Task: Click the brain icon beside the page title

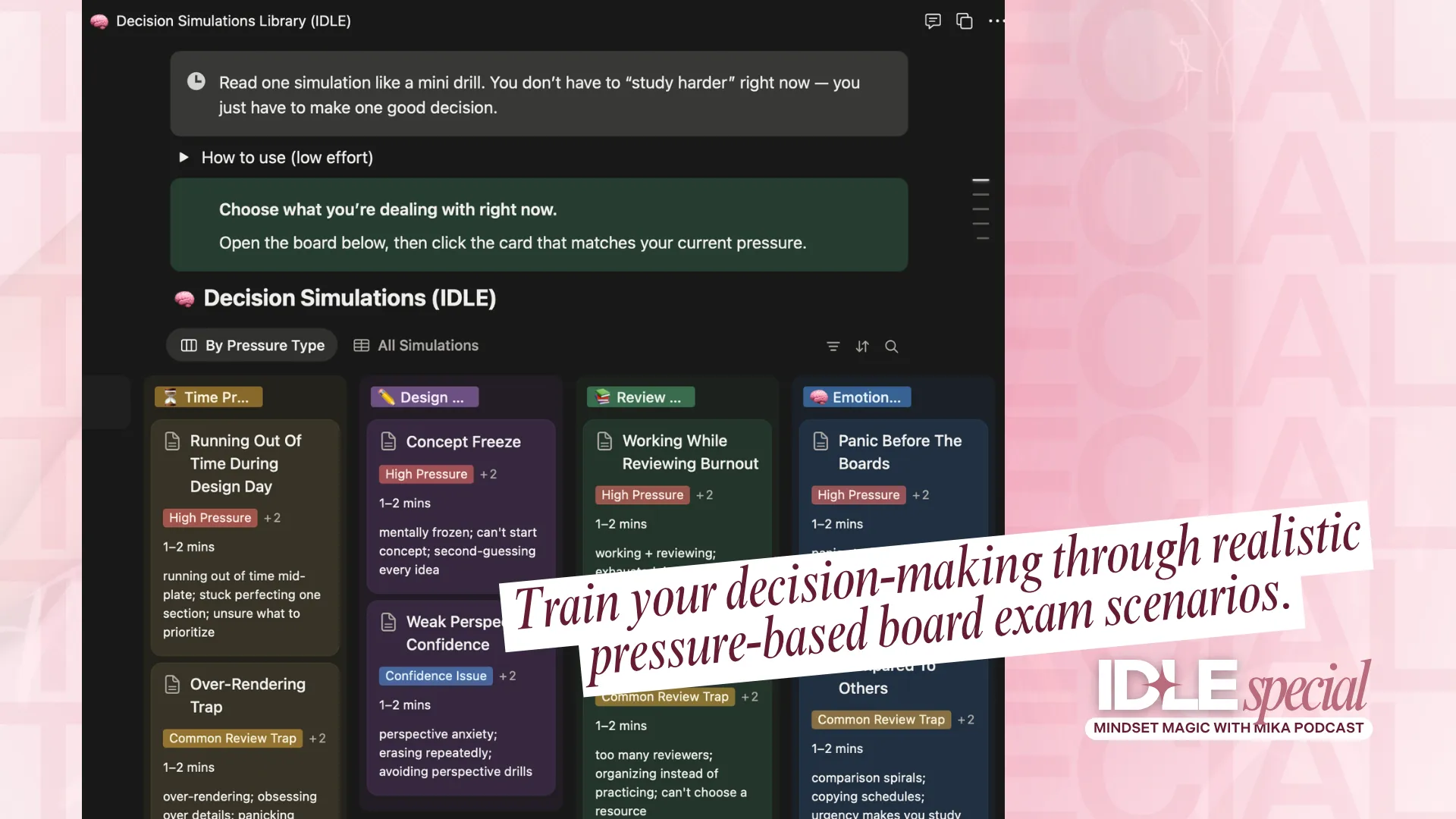Action: tap(99, 21)
